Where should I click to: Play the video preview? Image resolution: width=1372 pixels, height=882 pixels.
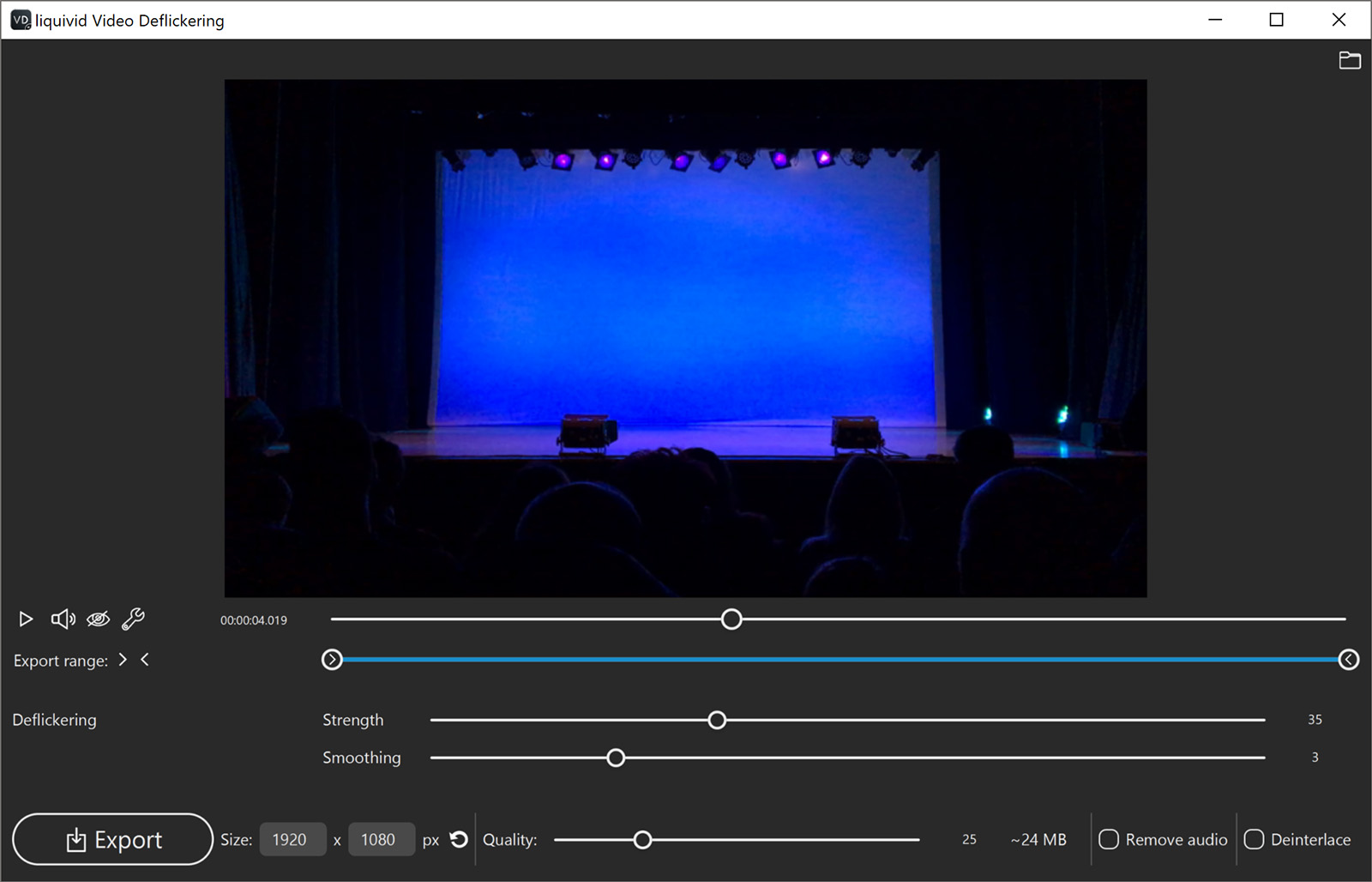coord(25,619)
